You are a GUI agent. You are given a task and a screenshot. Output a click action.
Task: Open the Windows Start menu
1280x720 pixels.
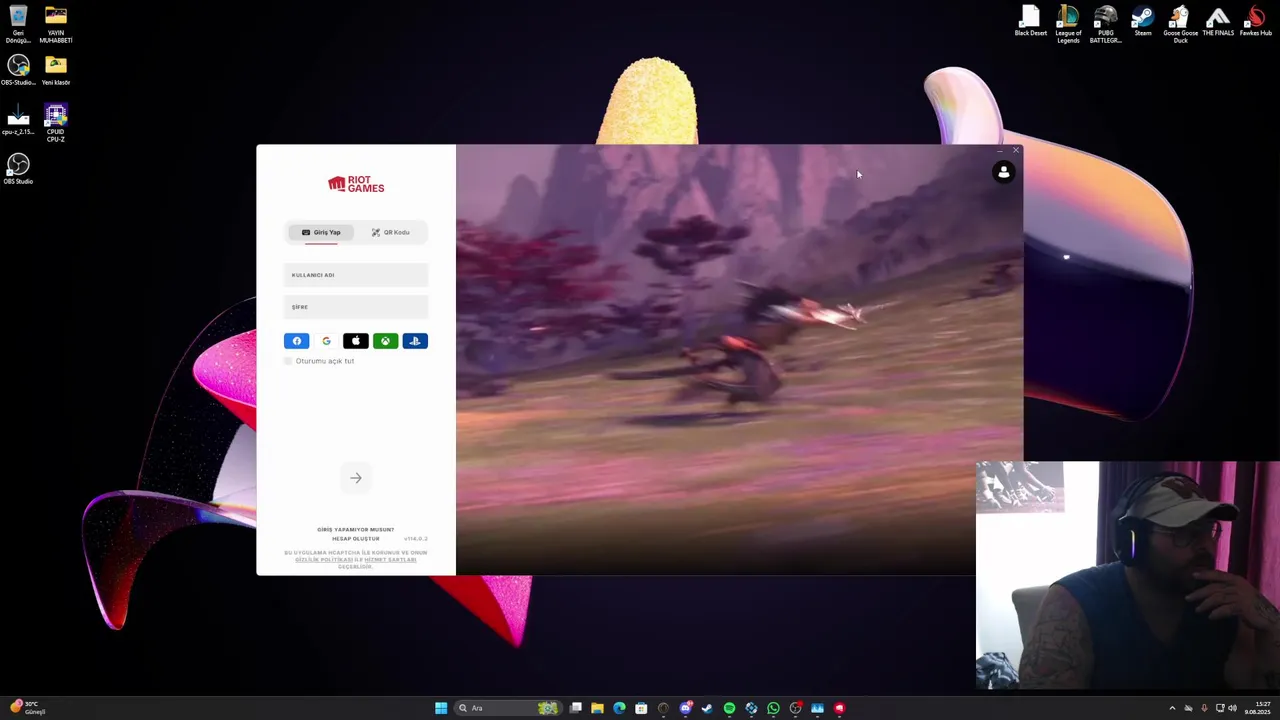[x=441, y=708]
